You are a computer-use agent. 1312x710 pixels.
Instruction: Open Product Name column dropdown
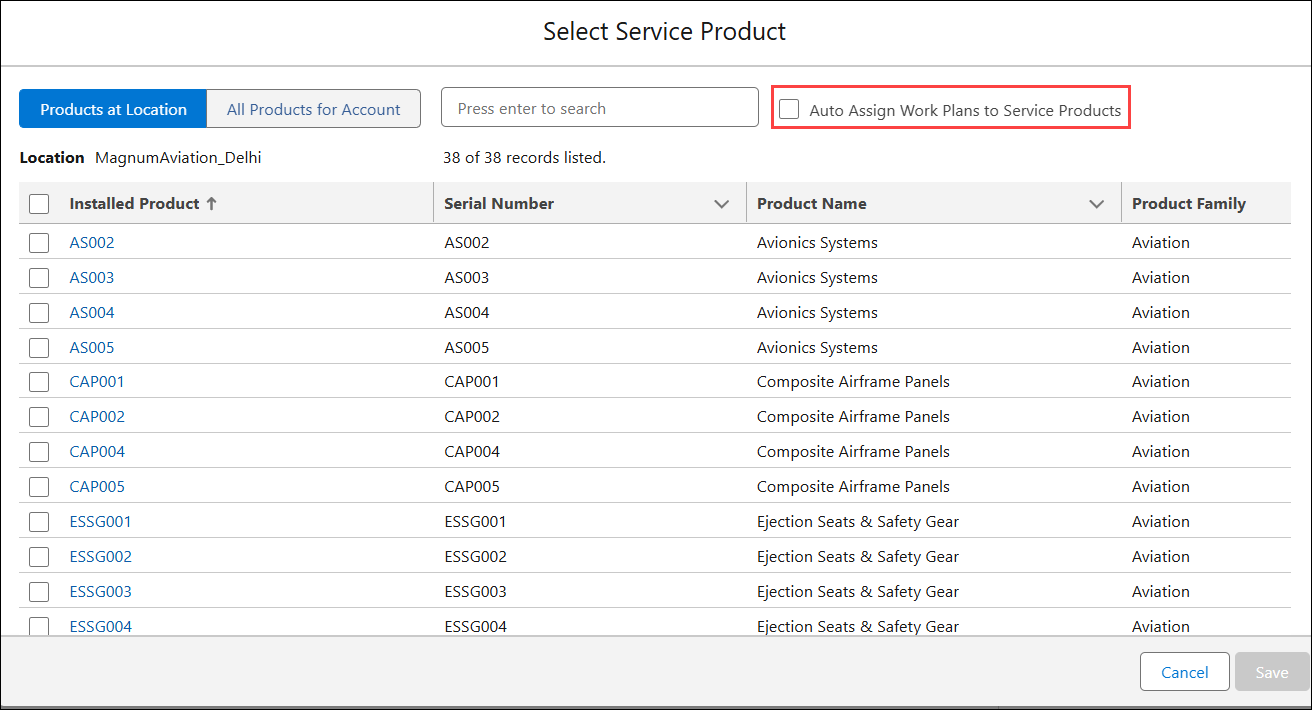1097,204
